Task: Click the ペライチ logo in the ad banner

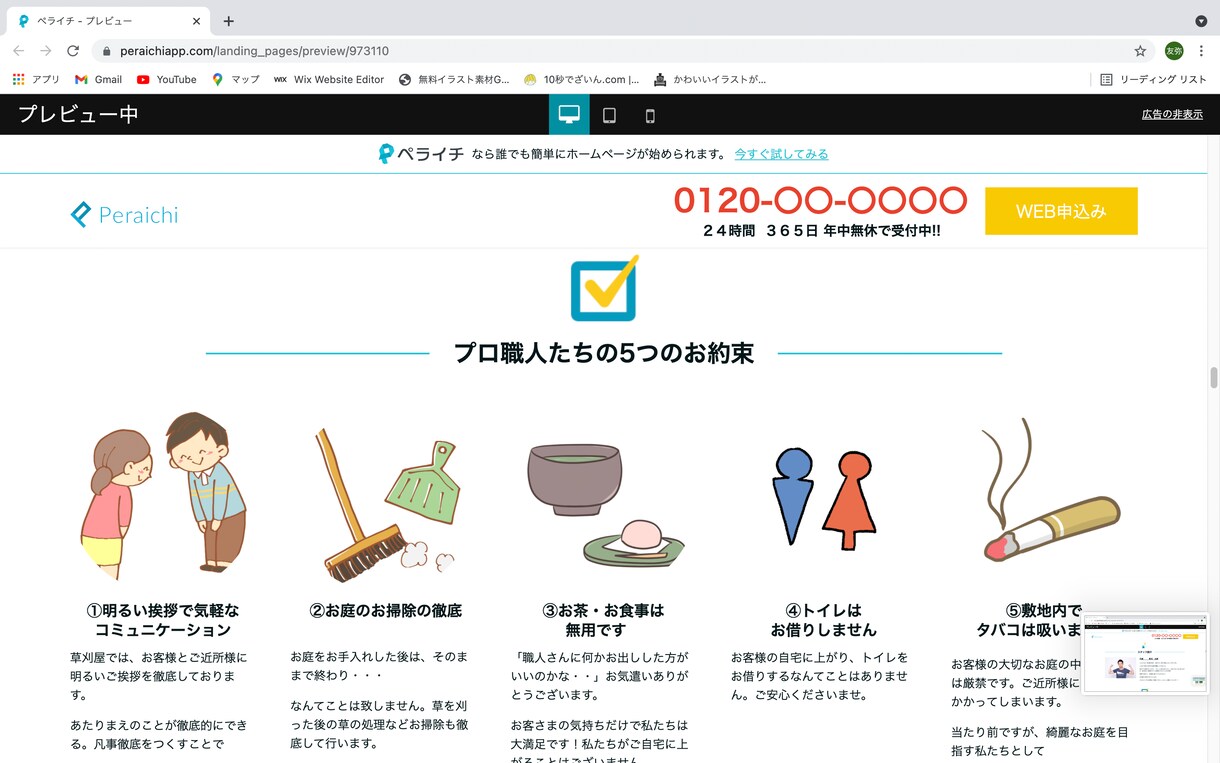Action: pos(421,154)
